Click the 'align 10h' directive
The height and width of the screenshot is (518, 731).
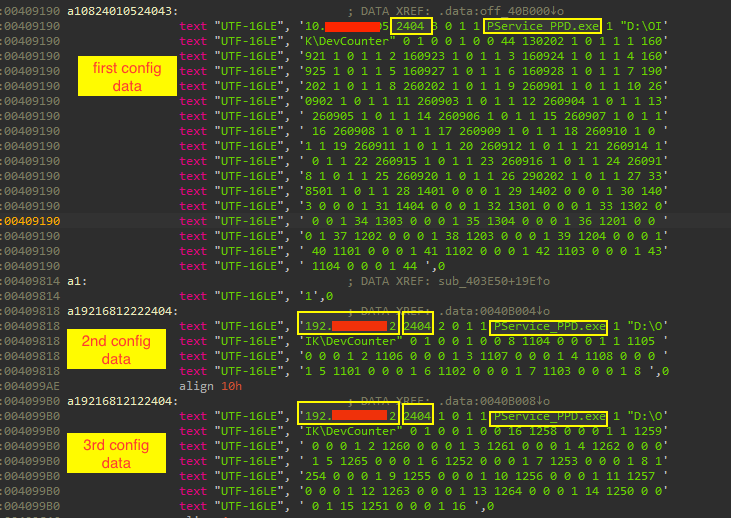212,385
